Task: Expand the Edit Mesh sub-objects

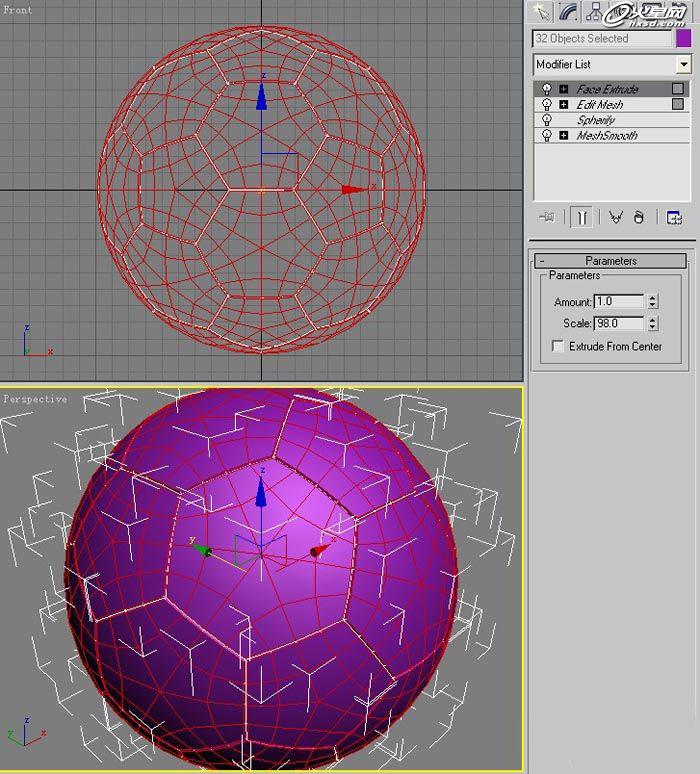Action: pos(564,104)
